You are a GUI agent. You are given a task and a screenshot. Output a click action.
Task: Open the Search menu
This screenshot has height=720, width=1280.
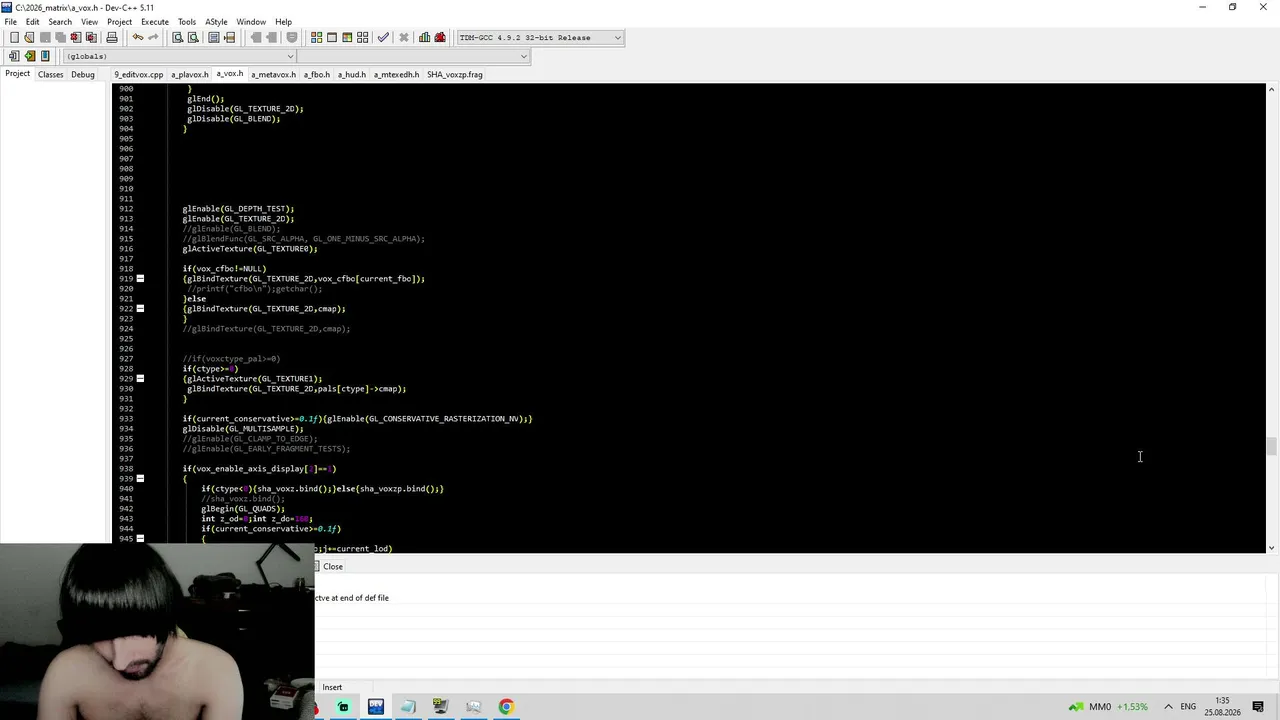60,21
